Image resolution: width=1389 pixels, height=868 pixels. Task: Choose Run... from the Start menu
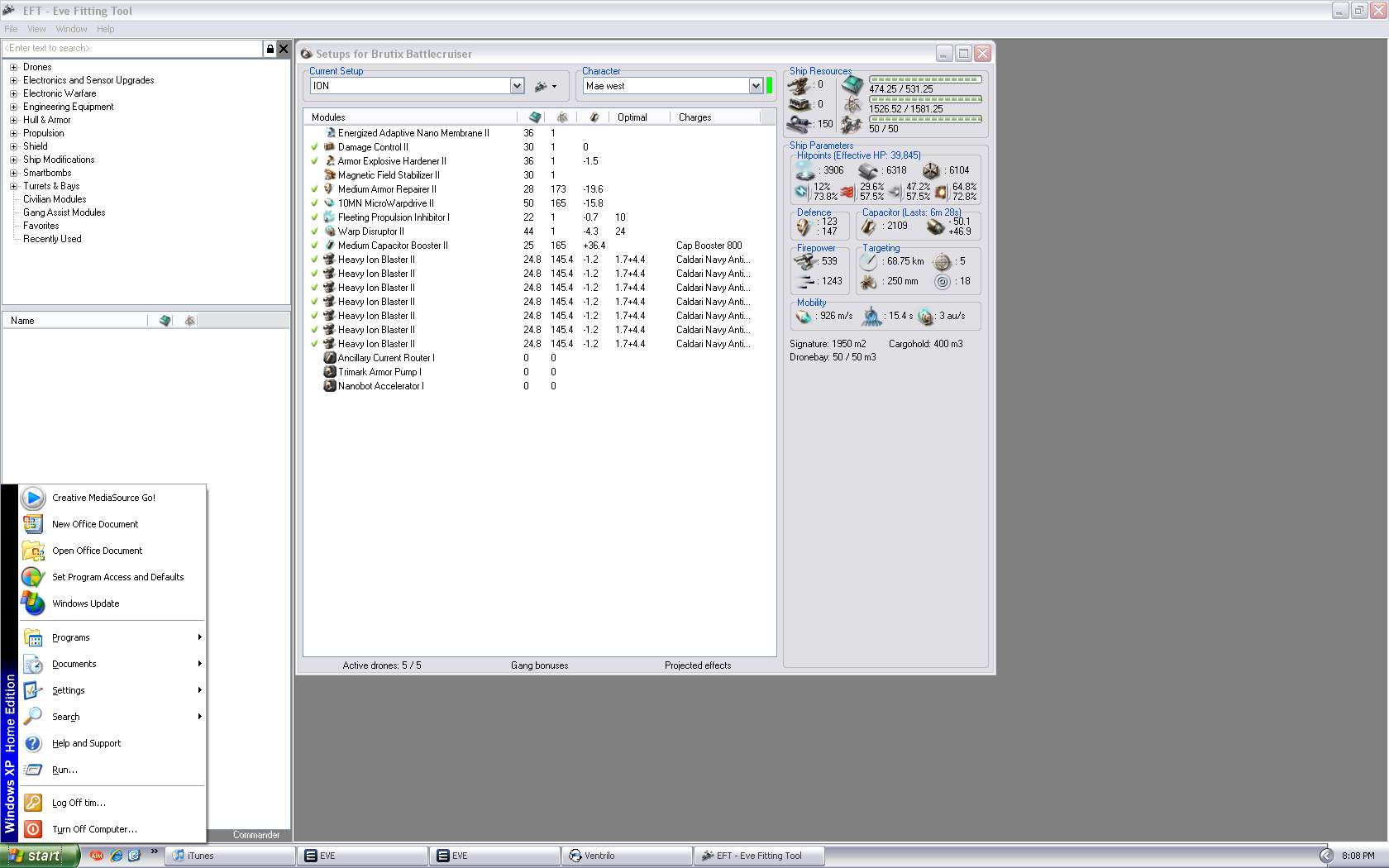coord(112,770)
